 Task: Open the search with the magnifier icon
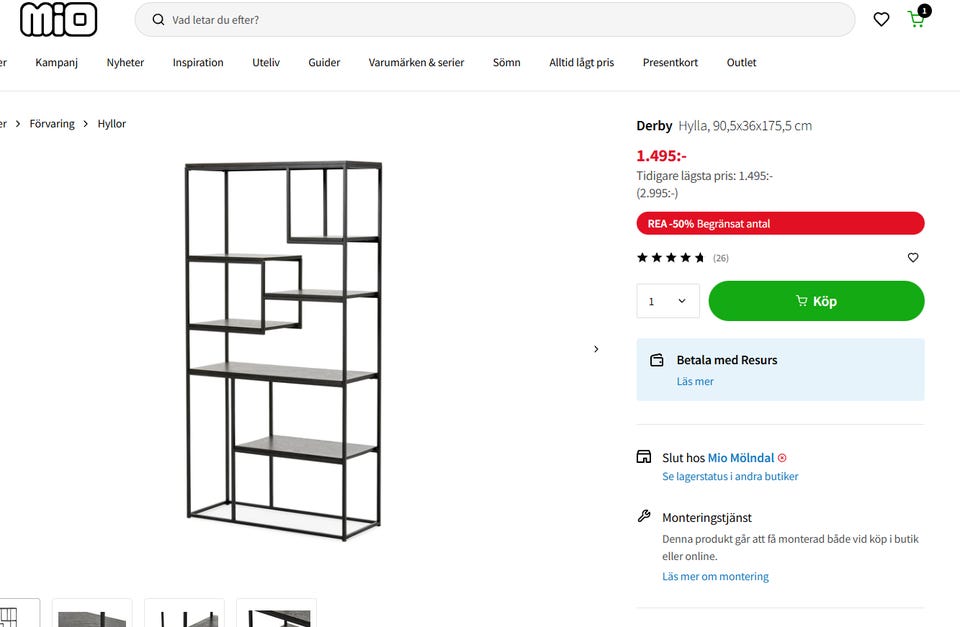[x=159, y=19]
